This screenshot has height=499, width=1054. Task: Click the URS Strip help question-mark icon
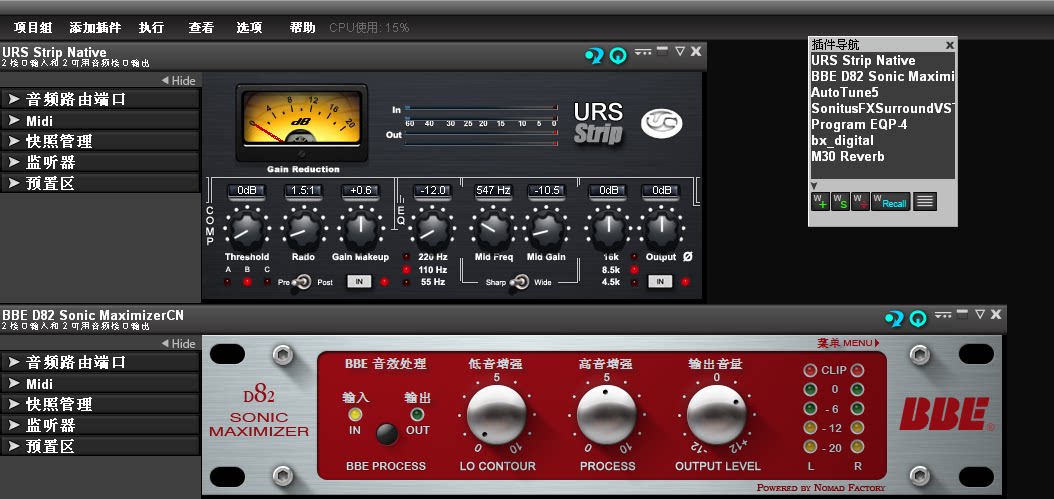pos(594,55)
